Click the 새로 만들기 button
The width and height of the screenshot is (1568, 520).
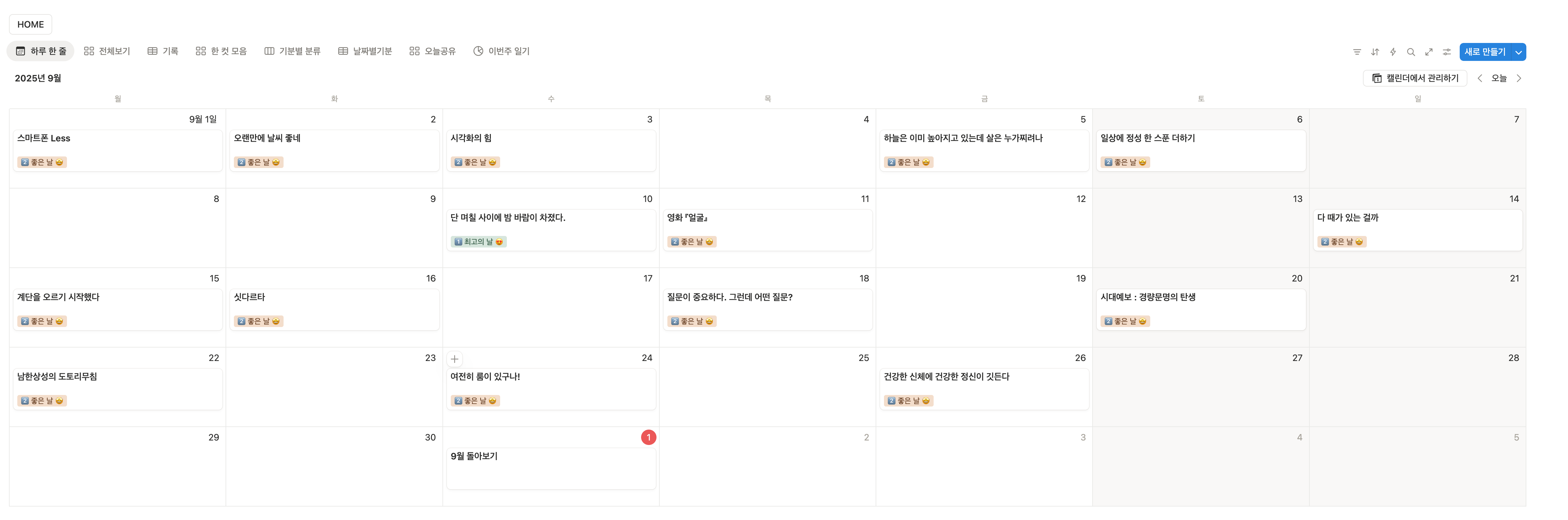coord(1485,52)
